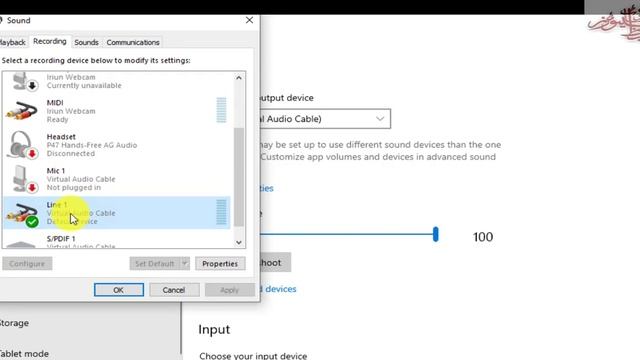
Task: Open Storage in the Settings sidebar
Action: [14, 323]
